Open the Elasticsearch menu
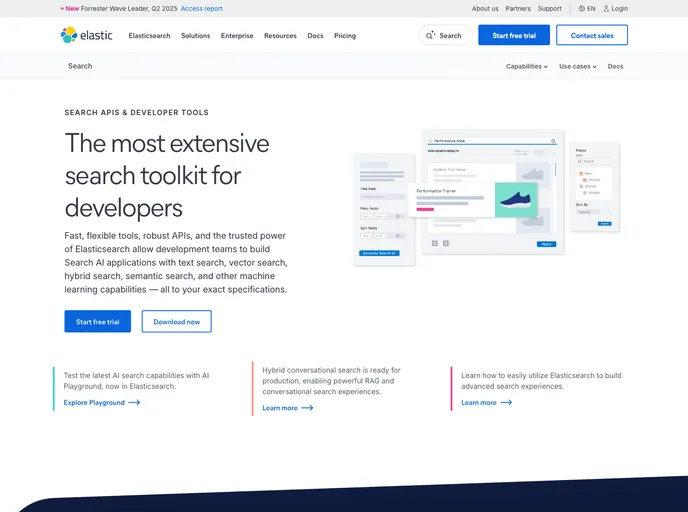 click(149, 36)
